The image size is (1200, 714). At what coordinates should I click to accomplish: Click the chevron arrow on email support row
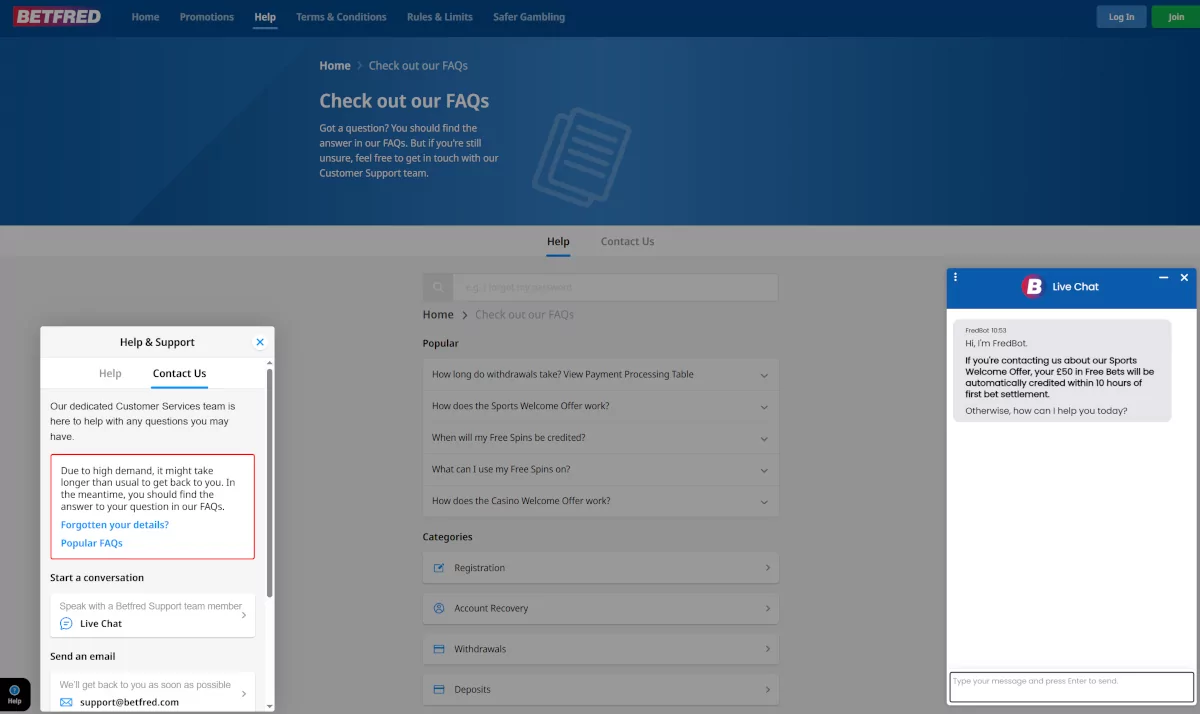point(244,693)
